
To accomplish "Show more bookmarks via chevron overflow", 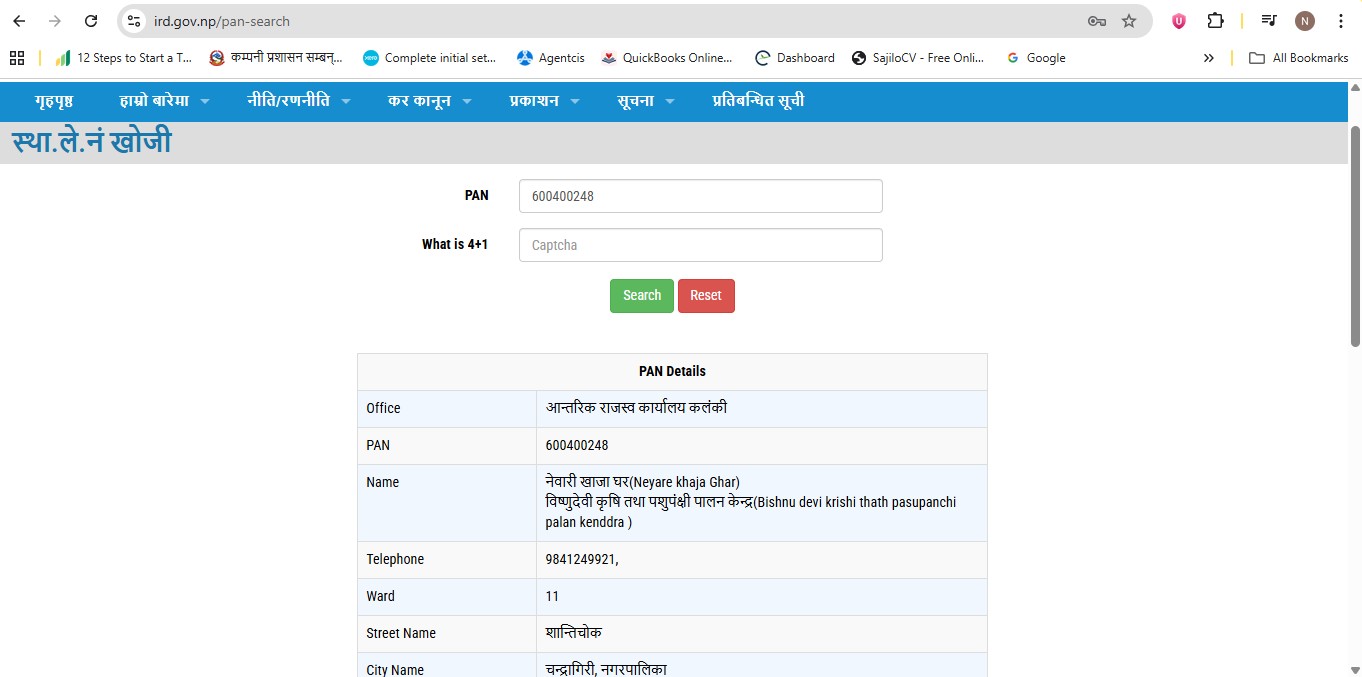I will 1208,58.
